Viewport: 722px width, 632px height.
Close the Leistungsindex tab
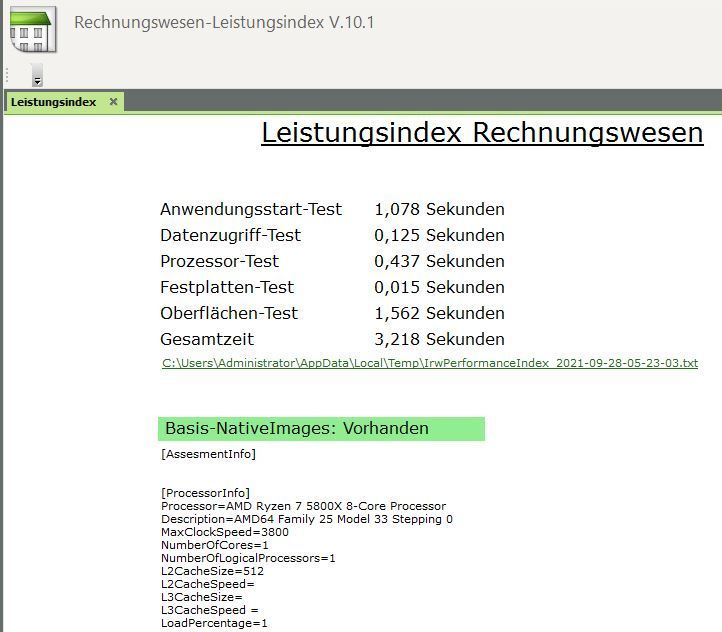click(x=113, y=102)
